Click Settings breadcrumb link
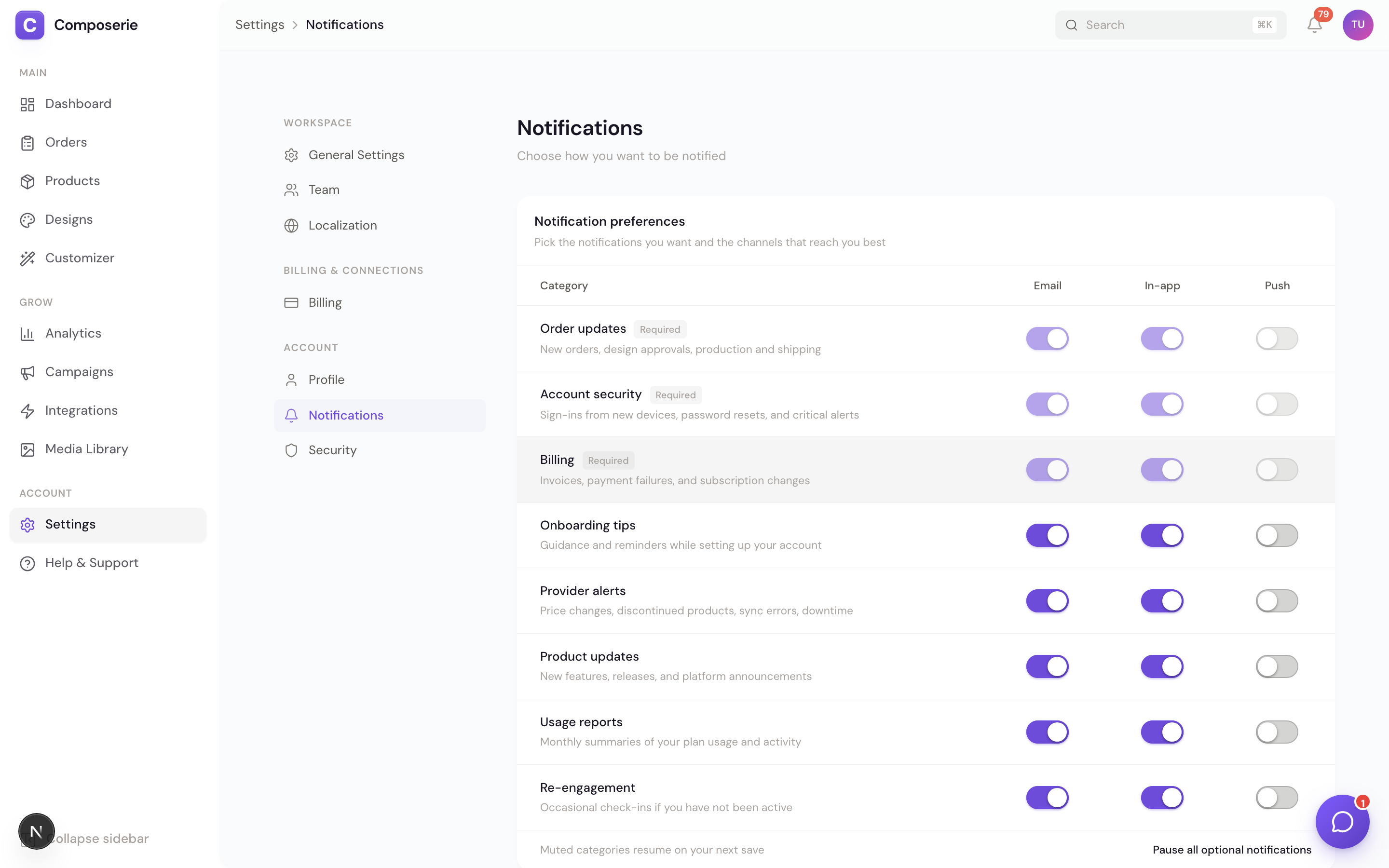1389x868 pixels. pos(259,25)
